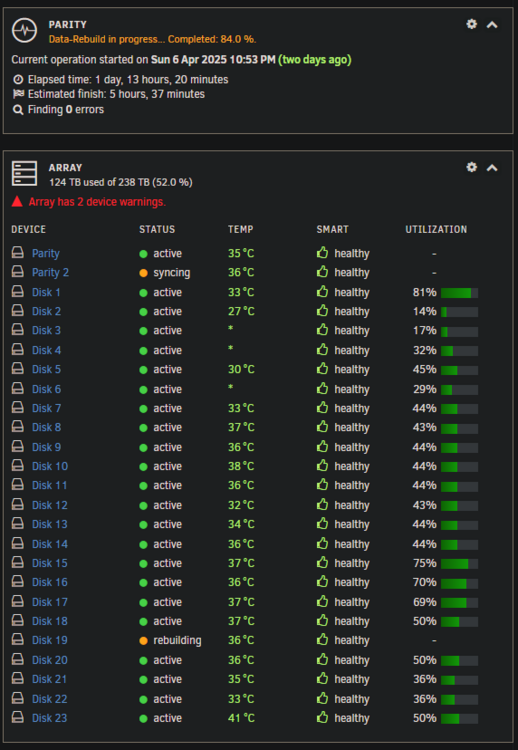Click the UTILIZATION column header
The height and width of the screenshot is (750, 518).
point(436,230)
